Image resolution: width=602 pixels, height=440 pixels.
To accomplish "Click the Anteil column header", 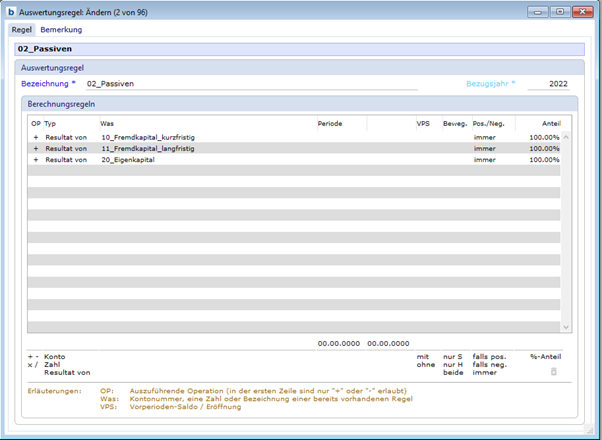I will tap(550, 122).
